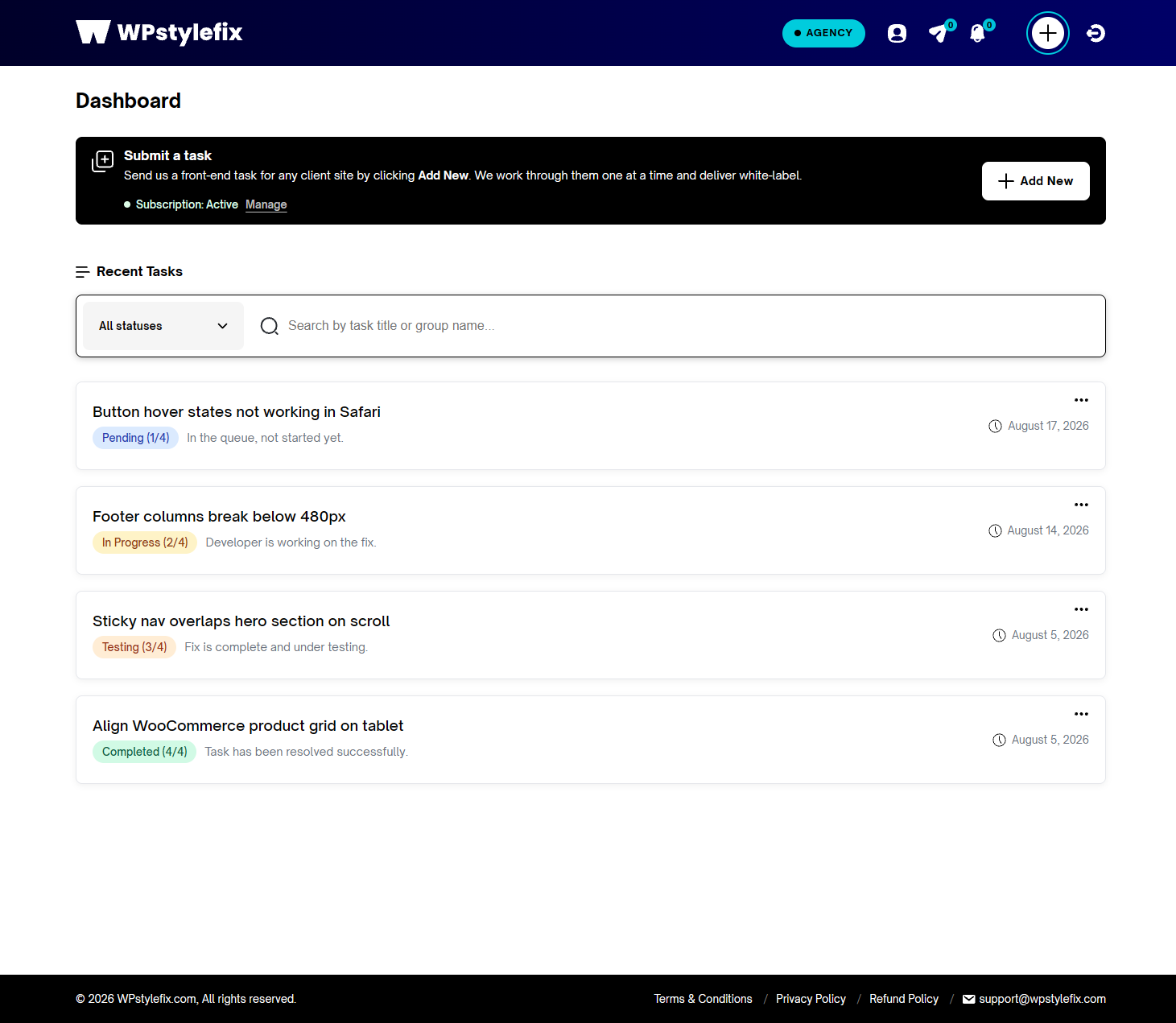Click the round plus button in header
Screen dimensions: 1176x1023
1048,33
